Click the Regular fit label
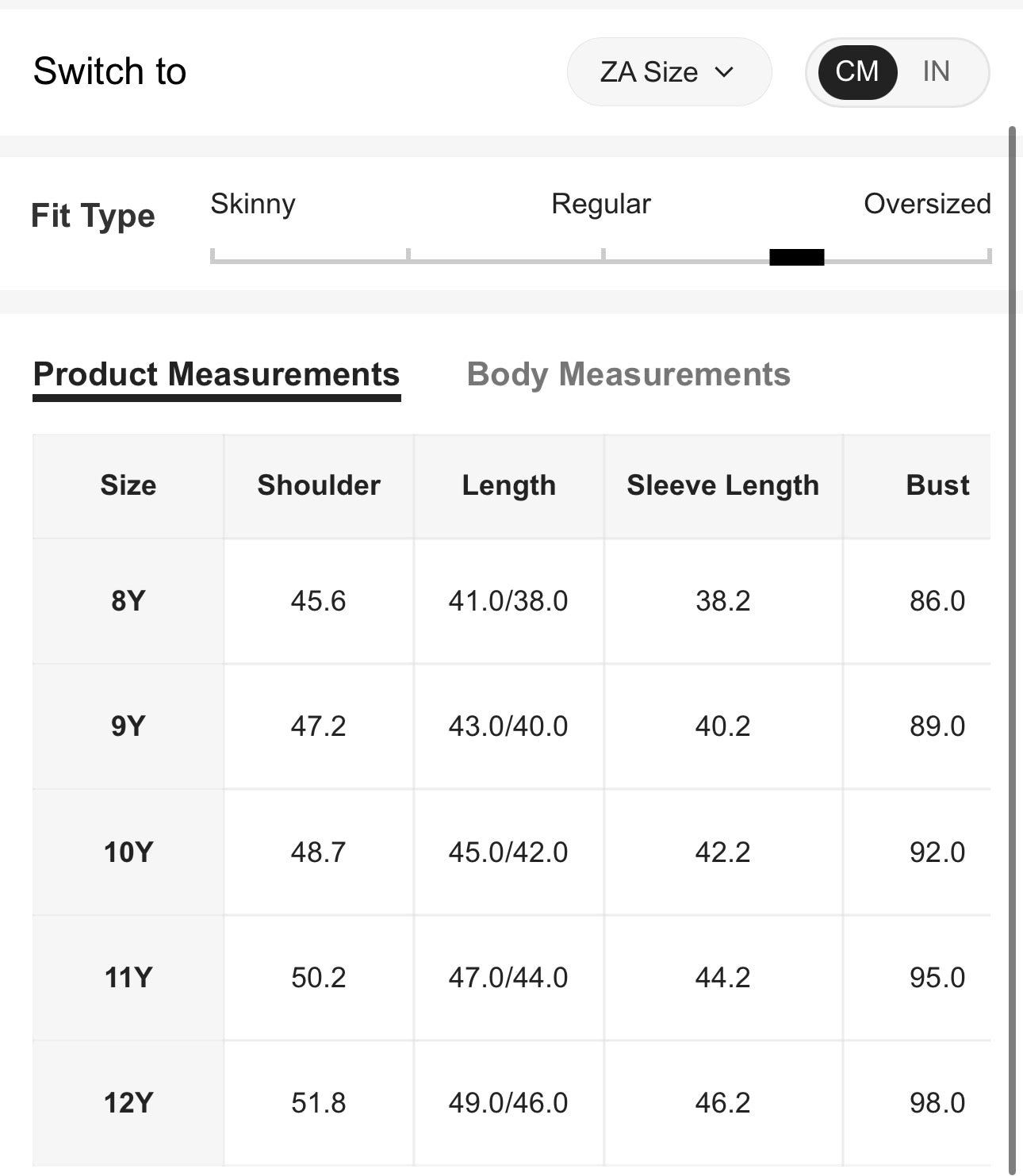The width and height of the screenshot is (1023, 1176). (x=600, y=204)
